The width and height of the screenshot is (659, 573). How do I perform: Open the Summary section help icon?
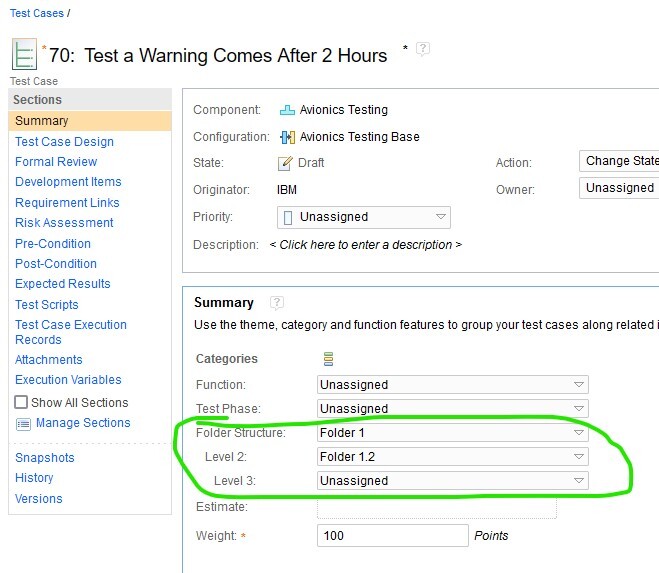[x=277, y=303]
